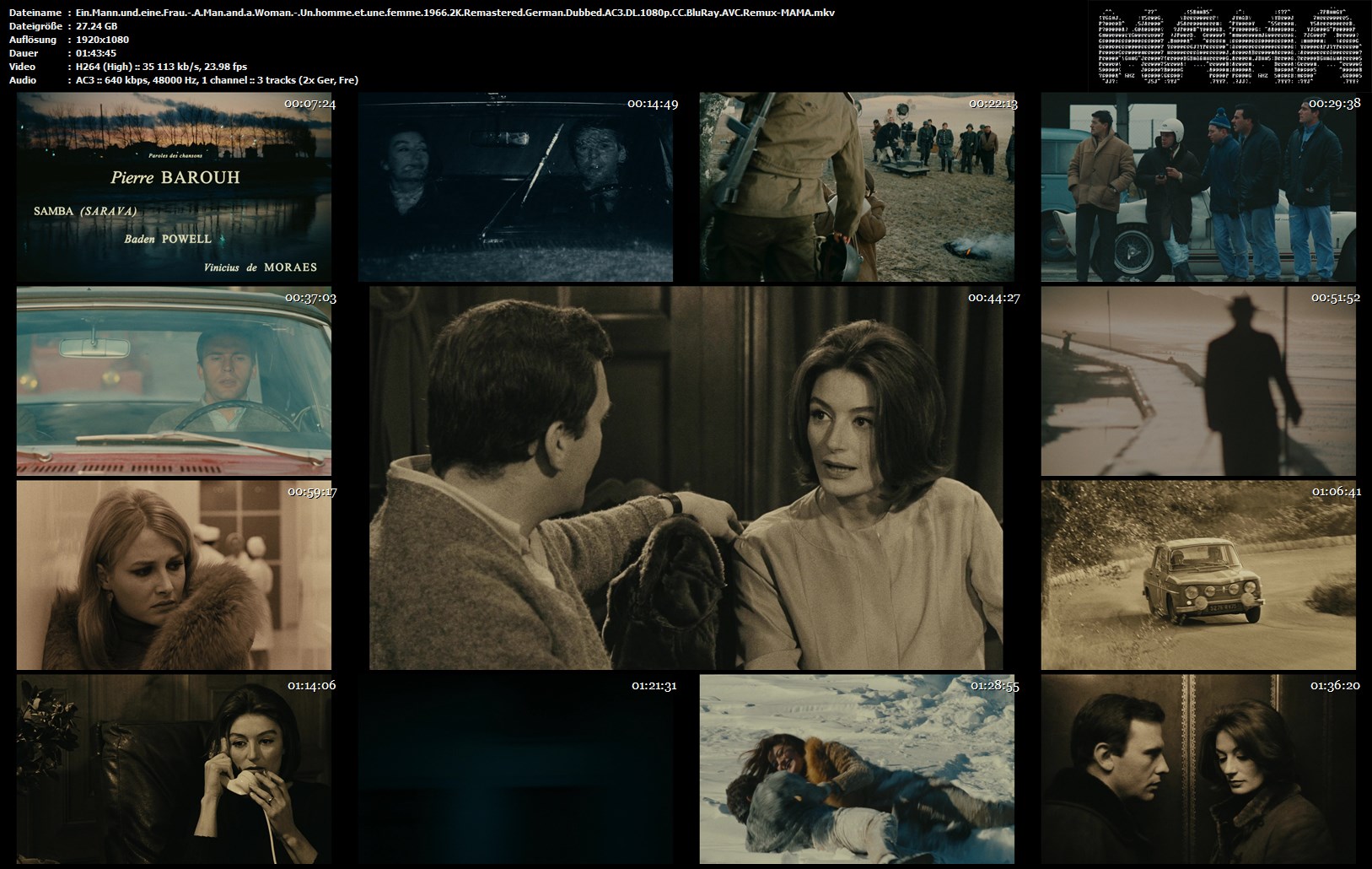1372x869 pixels.
Task: Click the couple frame at 01:36:20
Action: tap(1198, 769)
